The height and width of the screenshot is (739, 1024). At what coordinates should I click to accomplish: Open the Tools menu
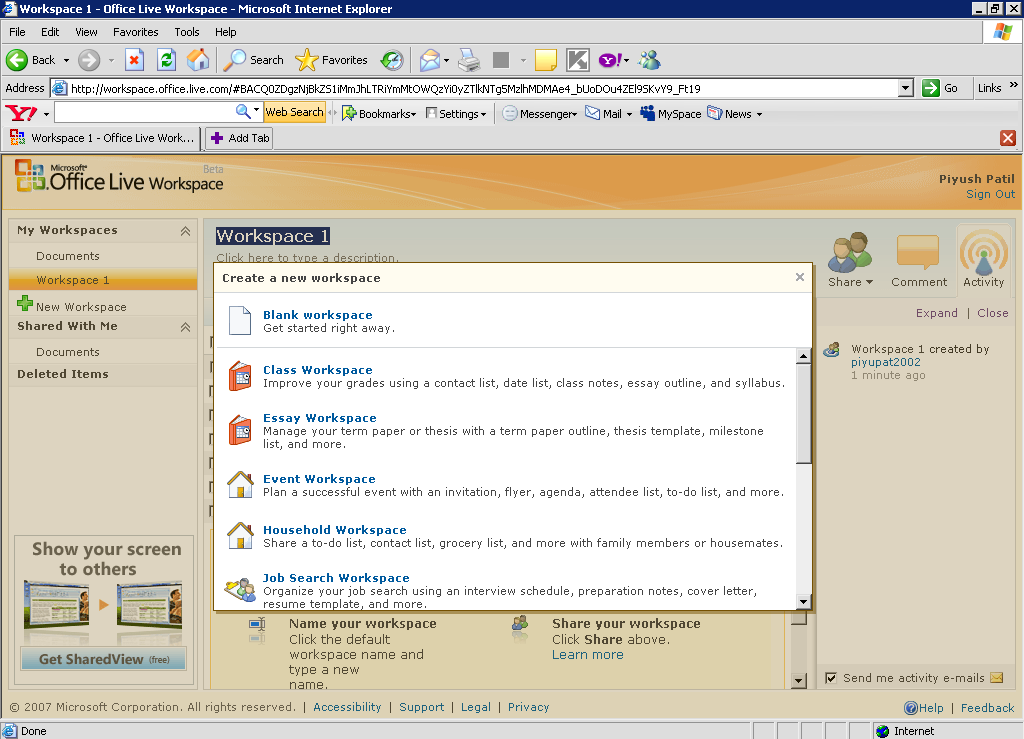(187, 32)
